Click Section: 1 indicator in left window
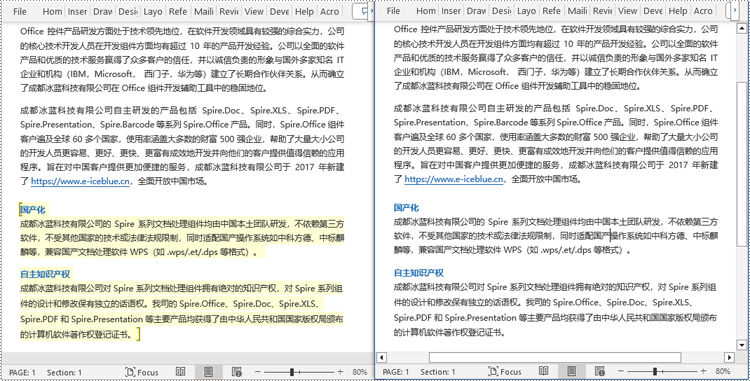 [x=64, y=372]
